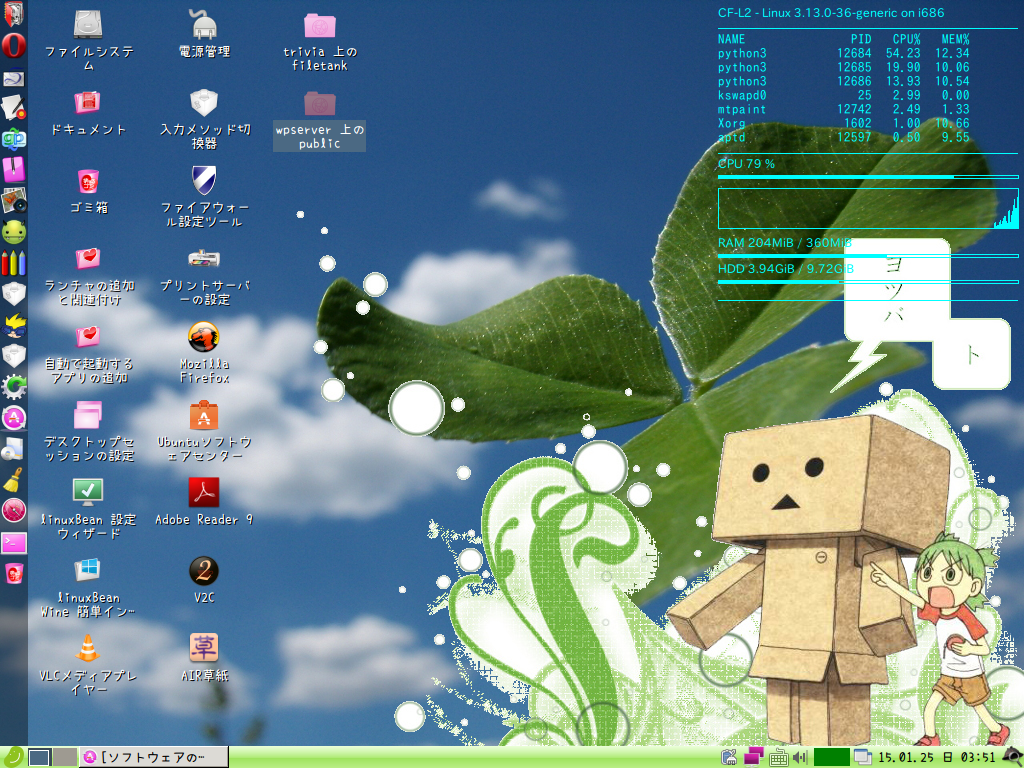Open the CD software package installer in dock
Image resolution: width=1024 pixels, height=768 pixels.
pos(13,449)
